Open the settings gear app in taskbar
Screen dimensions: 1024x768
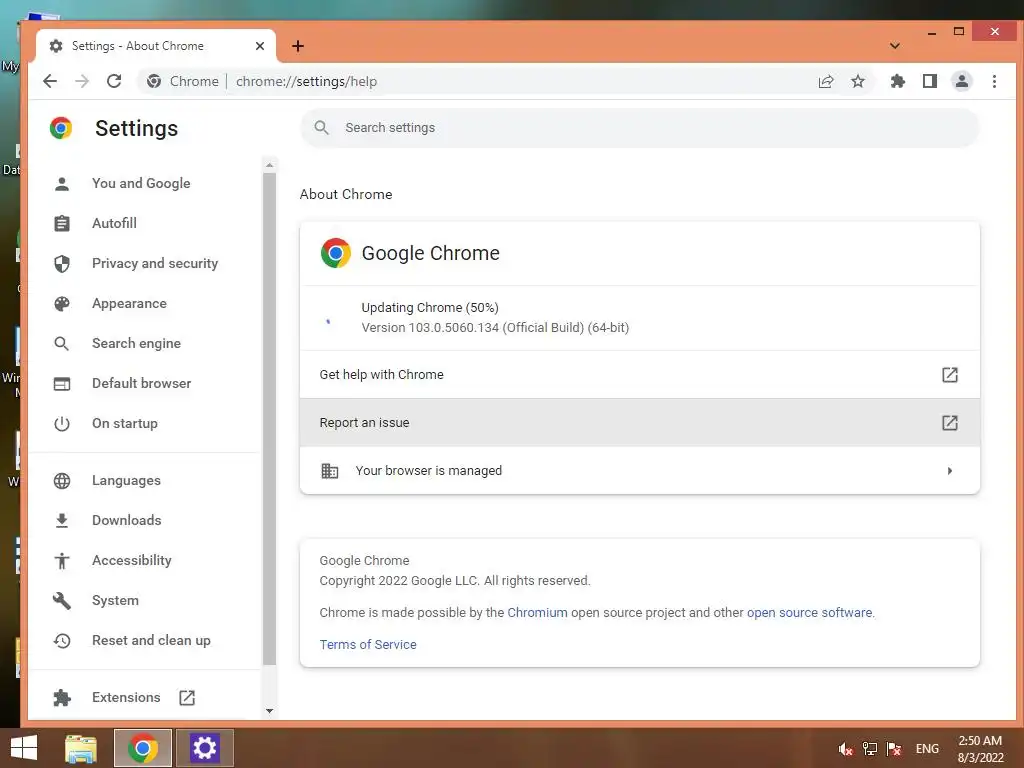tap(204, 748)
